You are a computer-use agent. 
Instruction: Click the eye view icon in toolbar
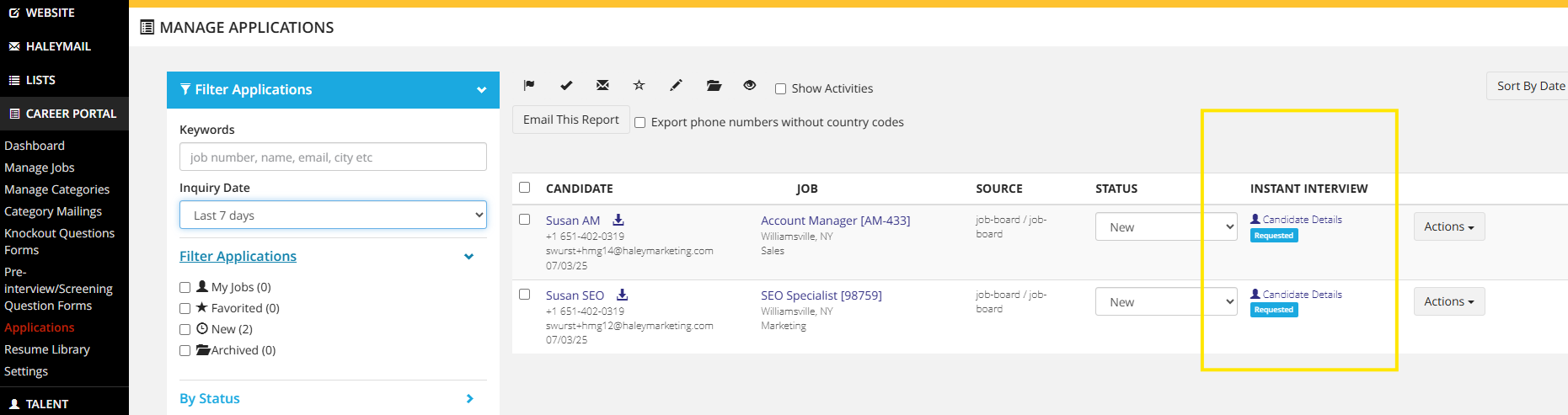(x=750, y=85)
